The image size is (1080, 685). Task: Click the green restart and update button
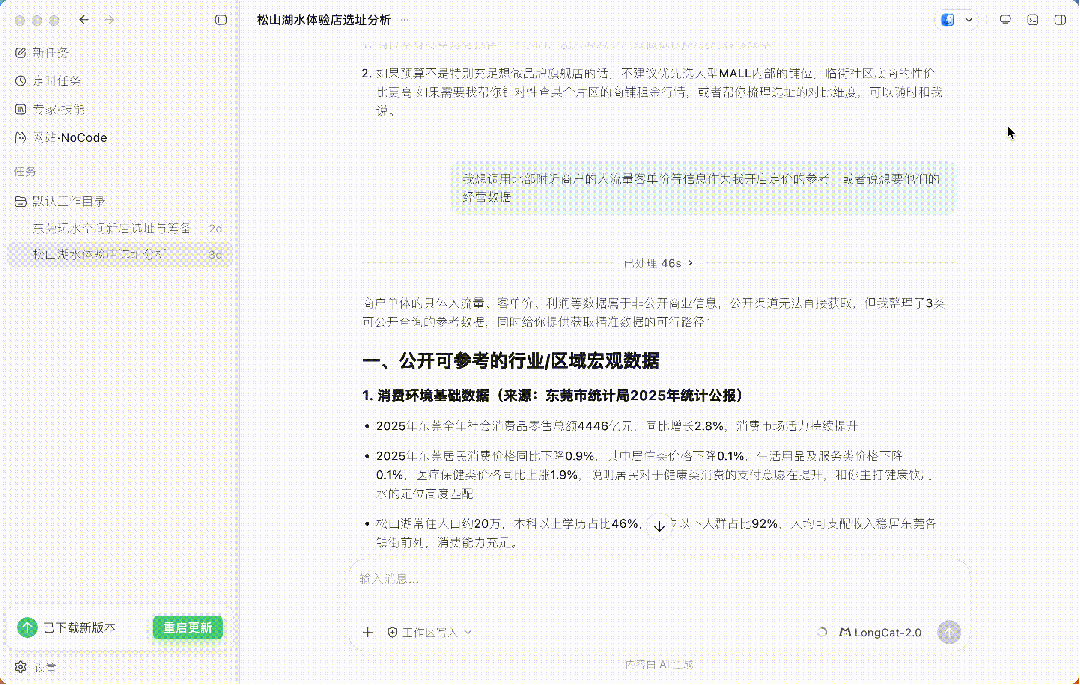point(187,627)
